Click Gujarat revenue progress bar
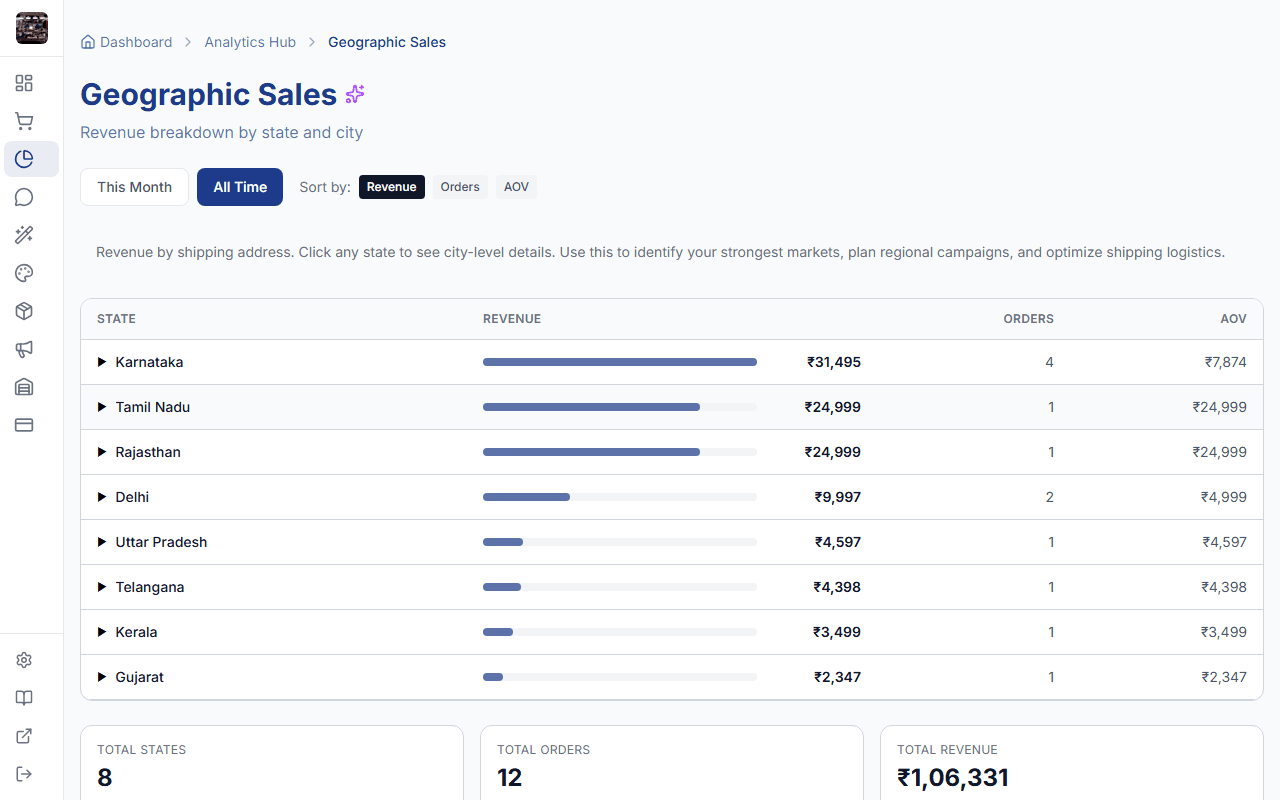This screenshot has width=1280, height=800. [x=620, y=677]
